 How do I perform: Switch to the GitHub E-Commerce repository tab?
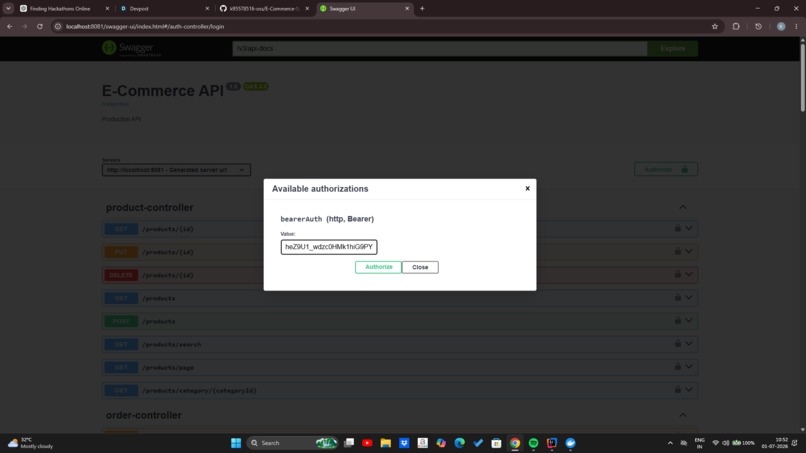264,9
